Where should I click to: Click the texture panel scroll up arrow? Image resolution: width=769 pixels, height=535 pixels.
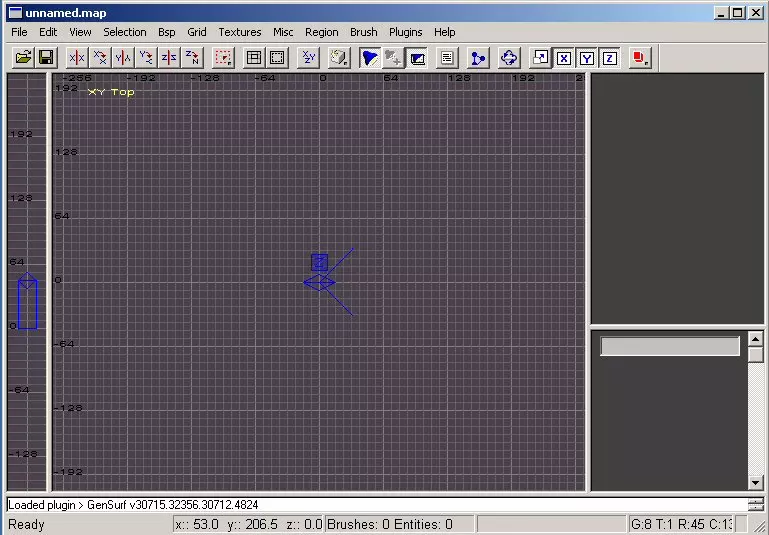coord(756,339)
